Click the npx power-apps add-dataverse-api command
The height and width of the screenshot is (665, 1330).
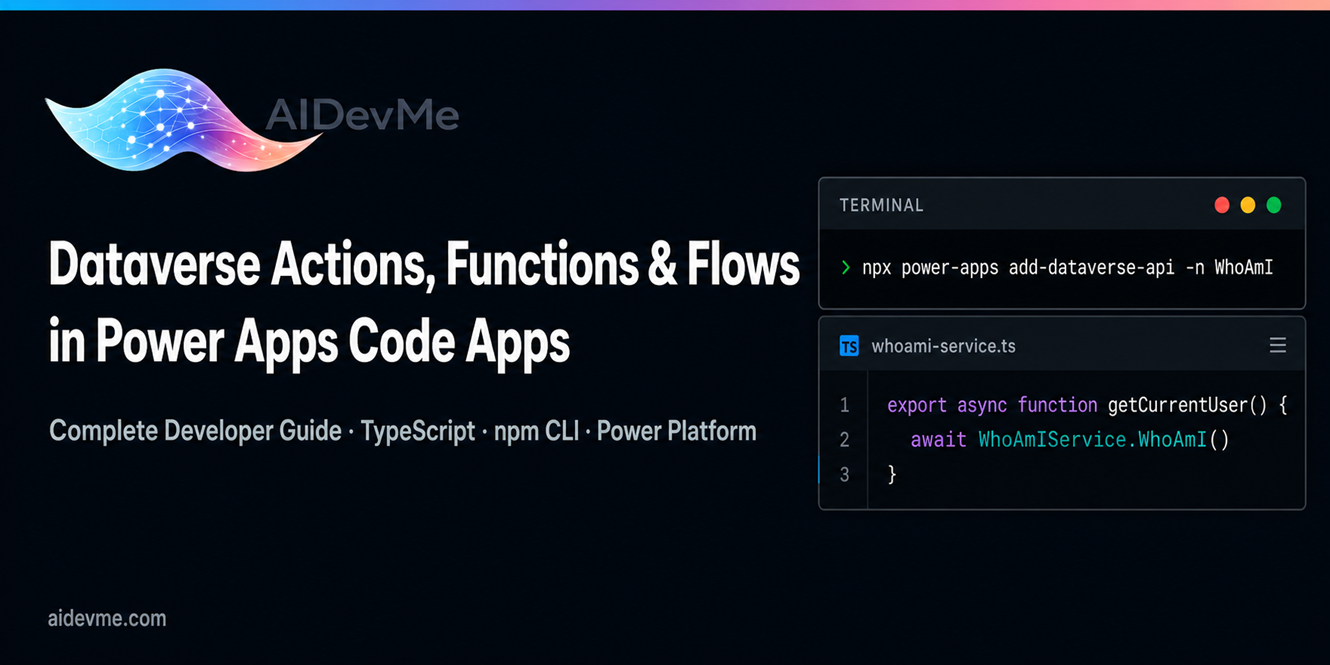pyautogui.click(x=1067, y=268)
